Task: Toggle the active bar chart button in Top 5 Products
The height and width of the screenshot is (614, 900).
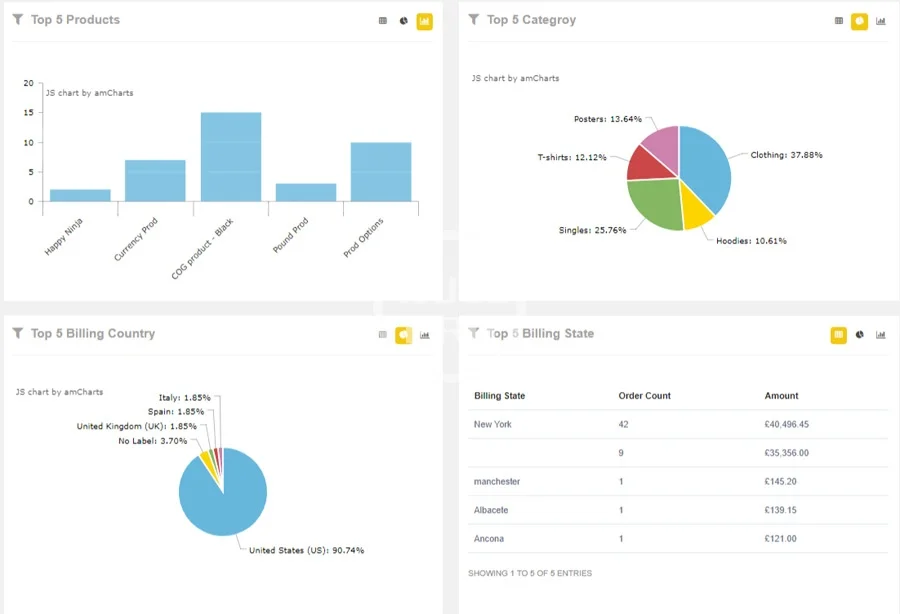Action: (425, 21)
